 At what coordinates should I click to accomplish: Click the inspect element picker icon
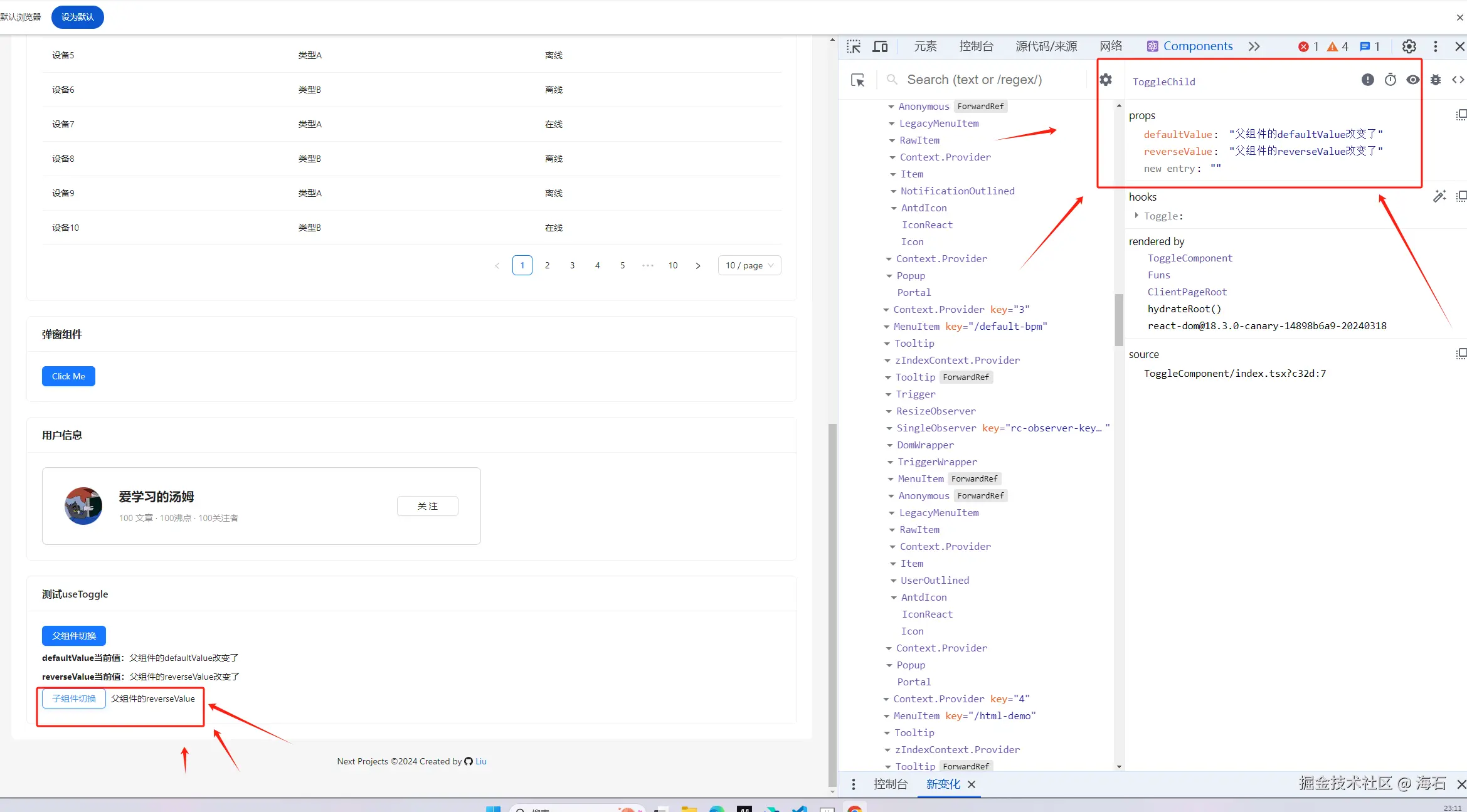(854, 46)
